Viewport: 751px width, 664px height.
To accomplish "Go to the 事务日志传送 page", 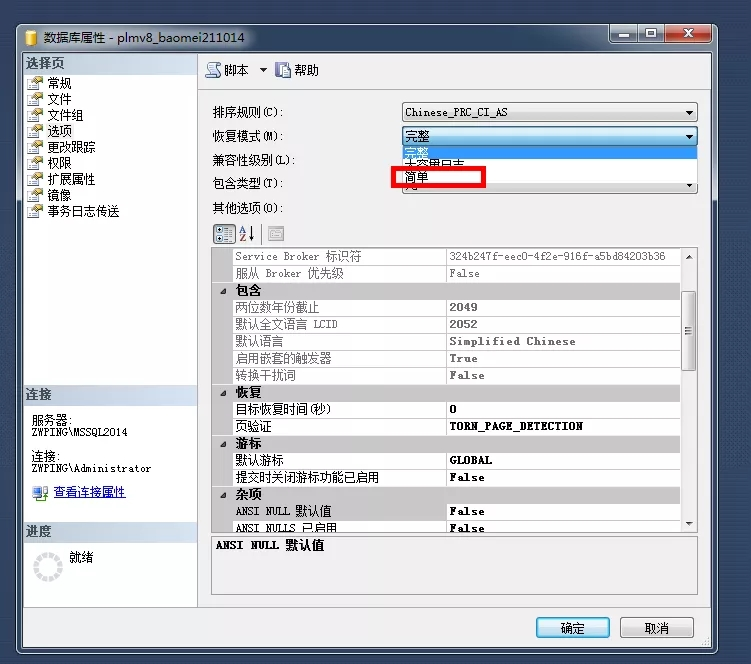I will (x=83, y=212).
